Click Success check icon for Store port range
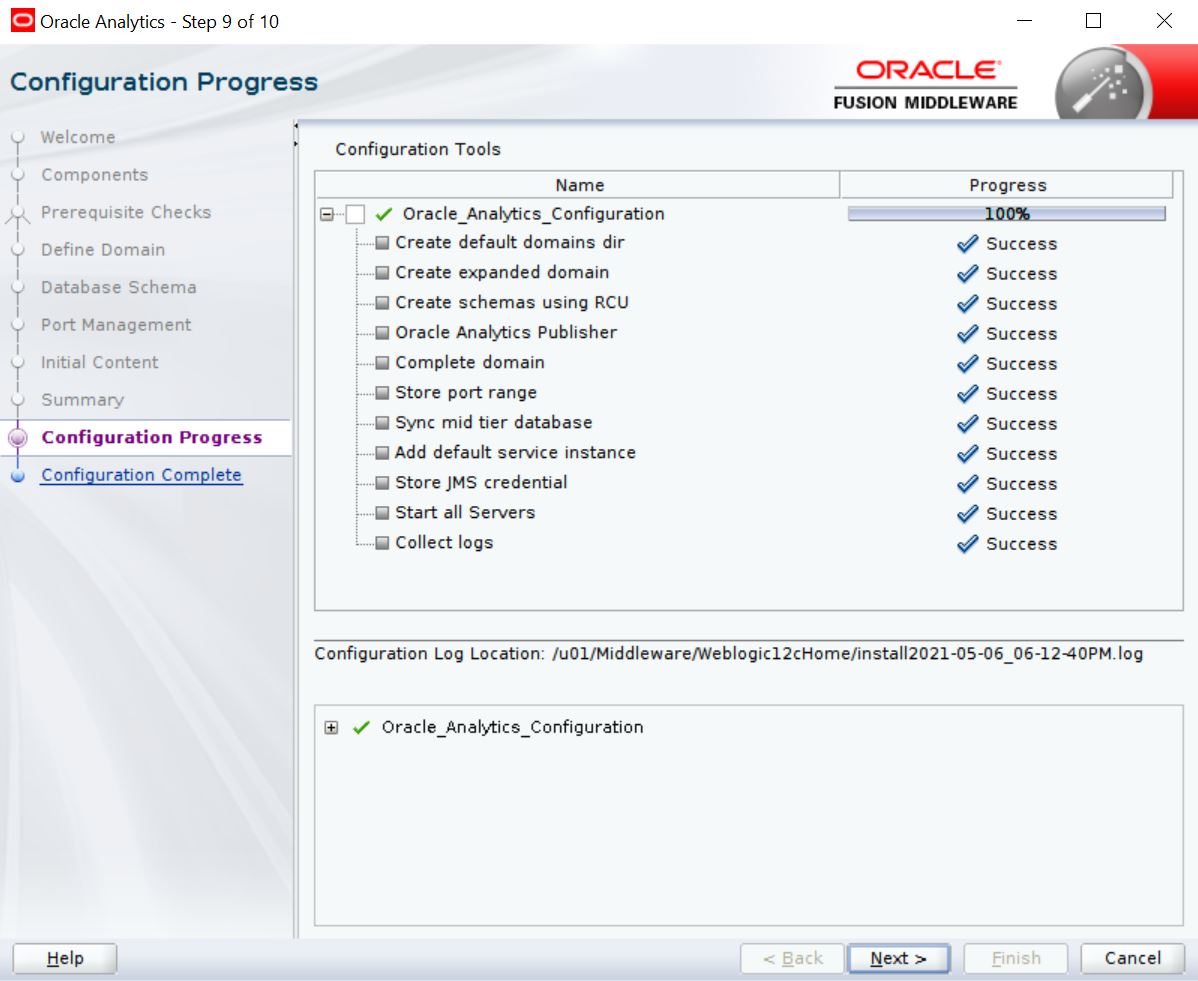The image size is (1198, 981). point(967,393)
